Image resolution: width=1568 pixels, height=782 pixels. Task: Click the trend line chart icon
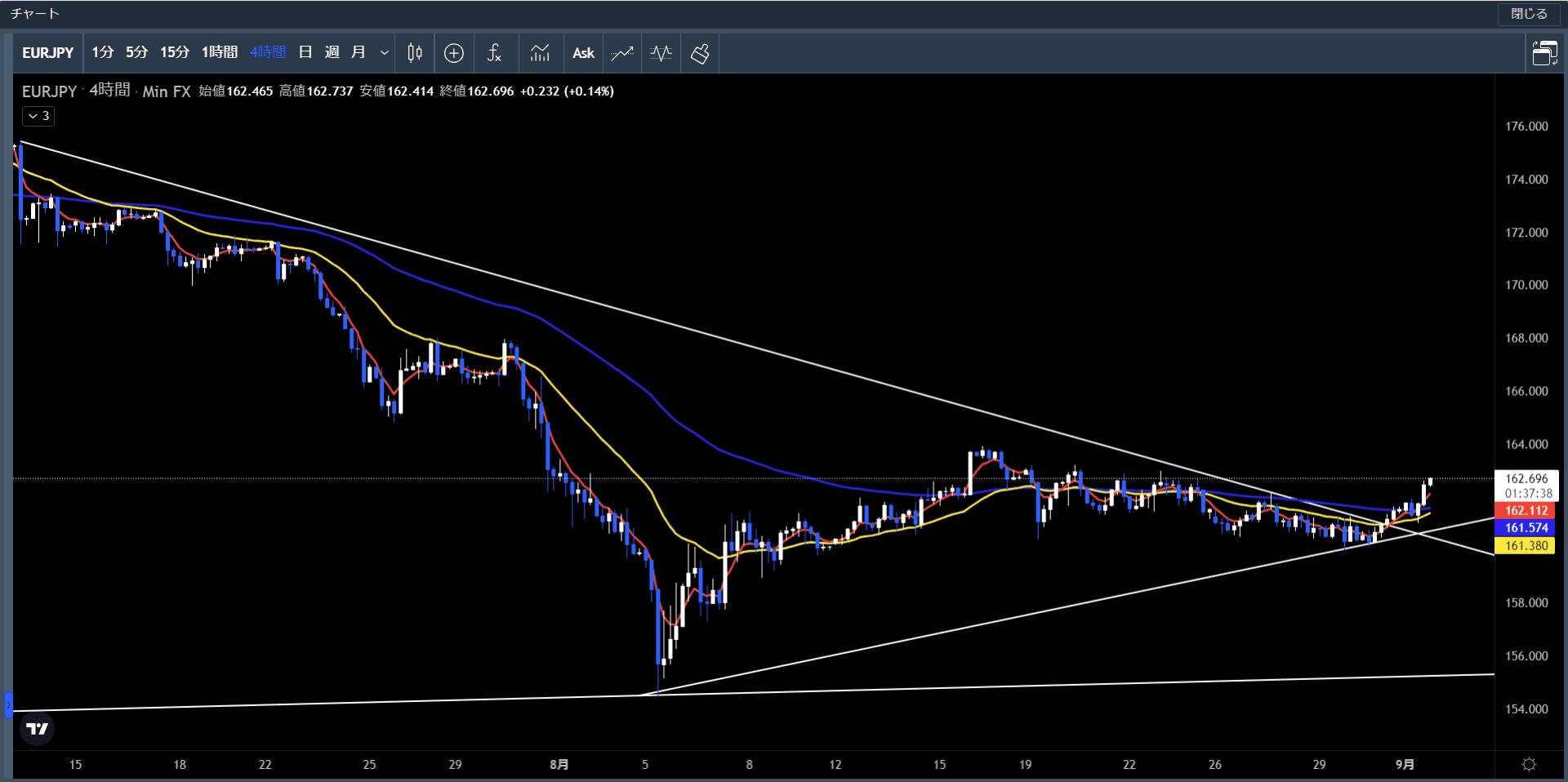coord(622,53)
